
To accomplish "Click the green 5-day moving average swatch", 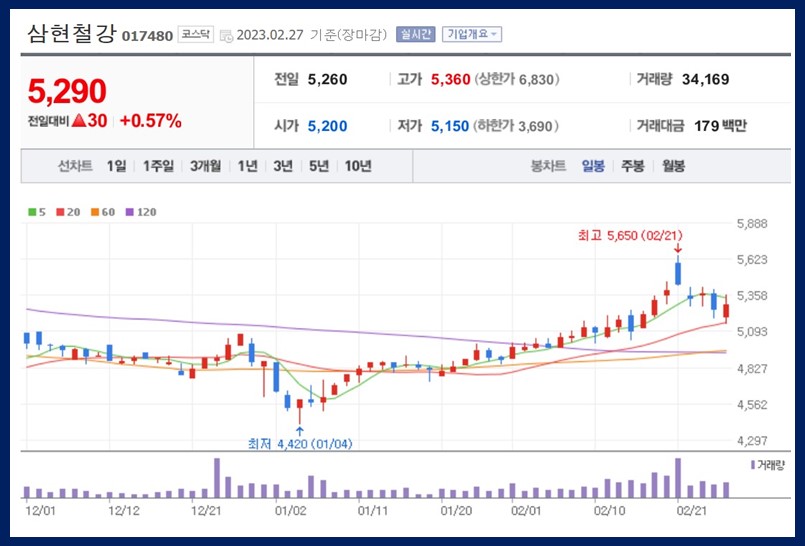I will point(32,212).
